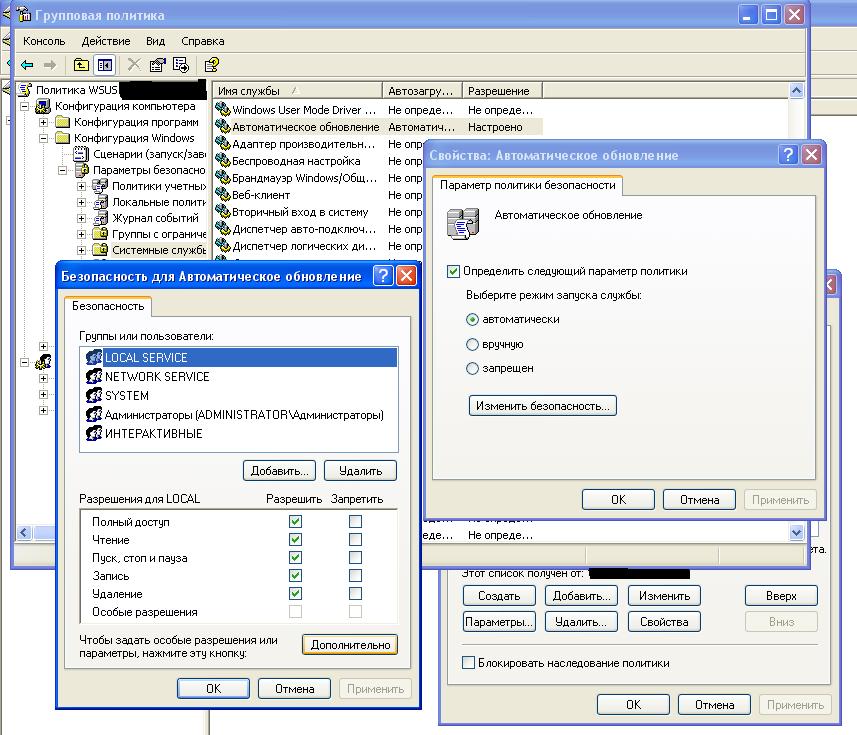Click Удалить button in Безопасность dialog
This screenshot has height=735, width=857.
click(360, 471)
